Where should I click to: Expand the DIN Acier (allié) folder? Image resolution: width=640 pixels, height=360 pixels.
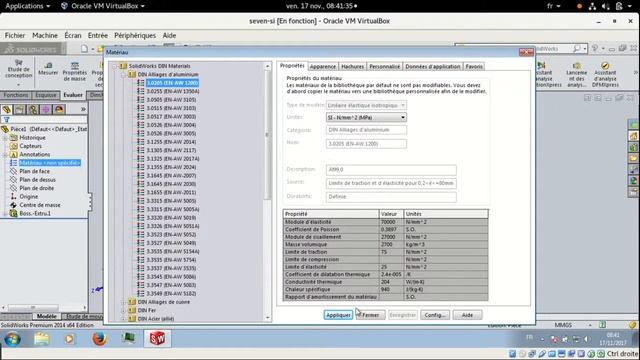[x=124, y=319]
